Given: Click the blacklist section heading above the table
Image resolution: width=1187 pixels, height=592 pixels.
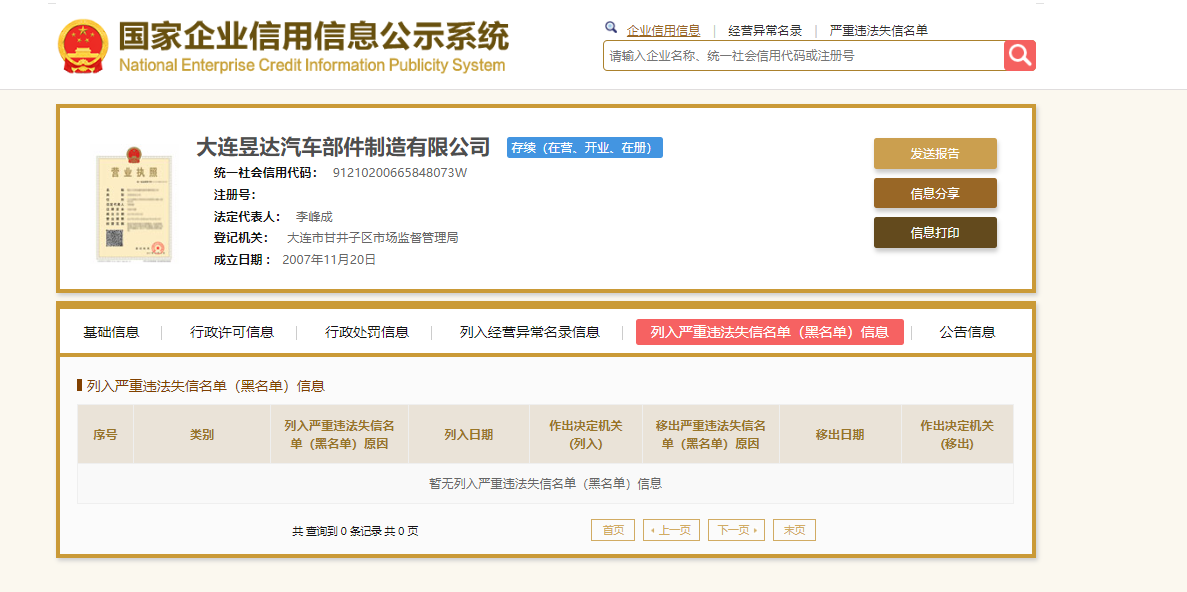Looking at the screenshot, I should coord(206,386).
